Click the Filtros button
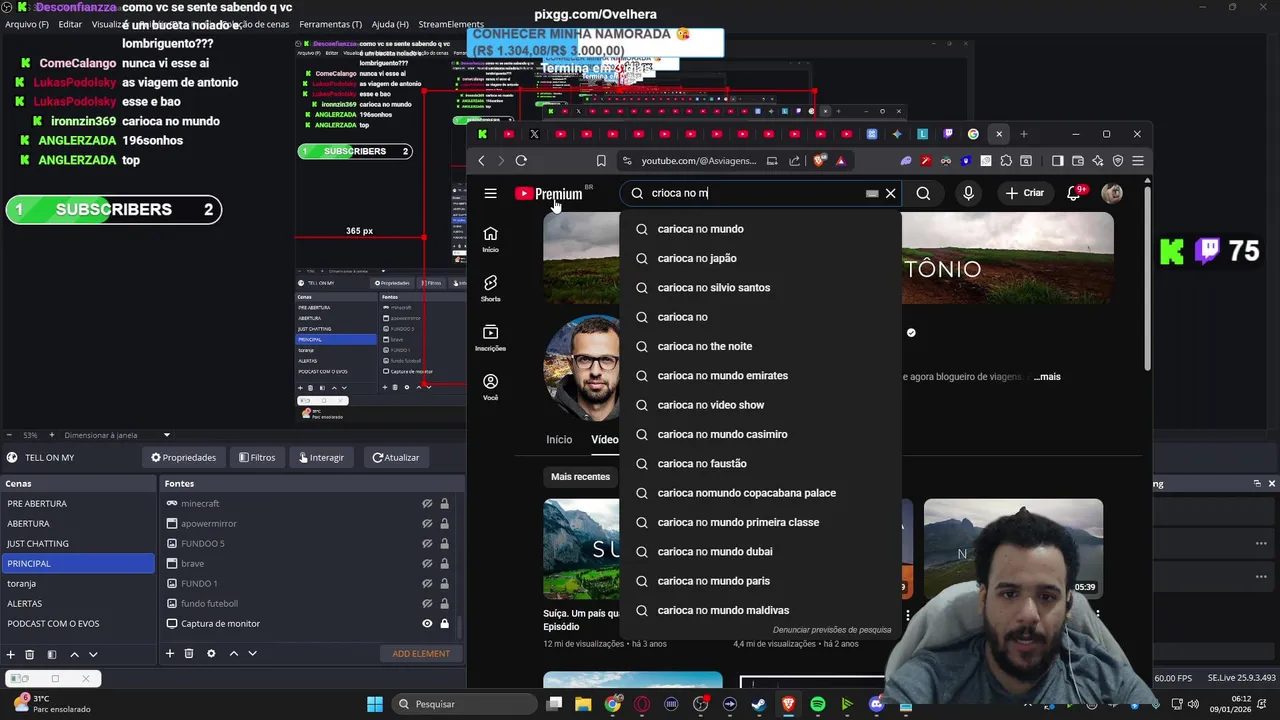 tap(257, 457)
